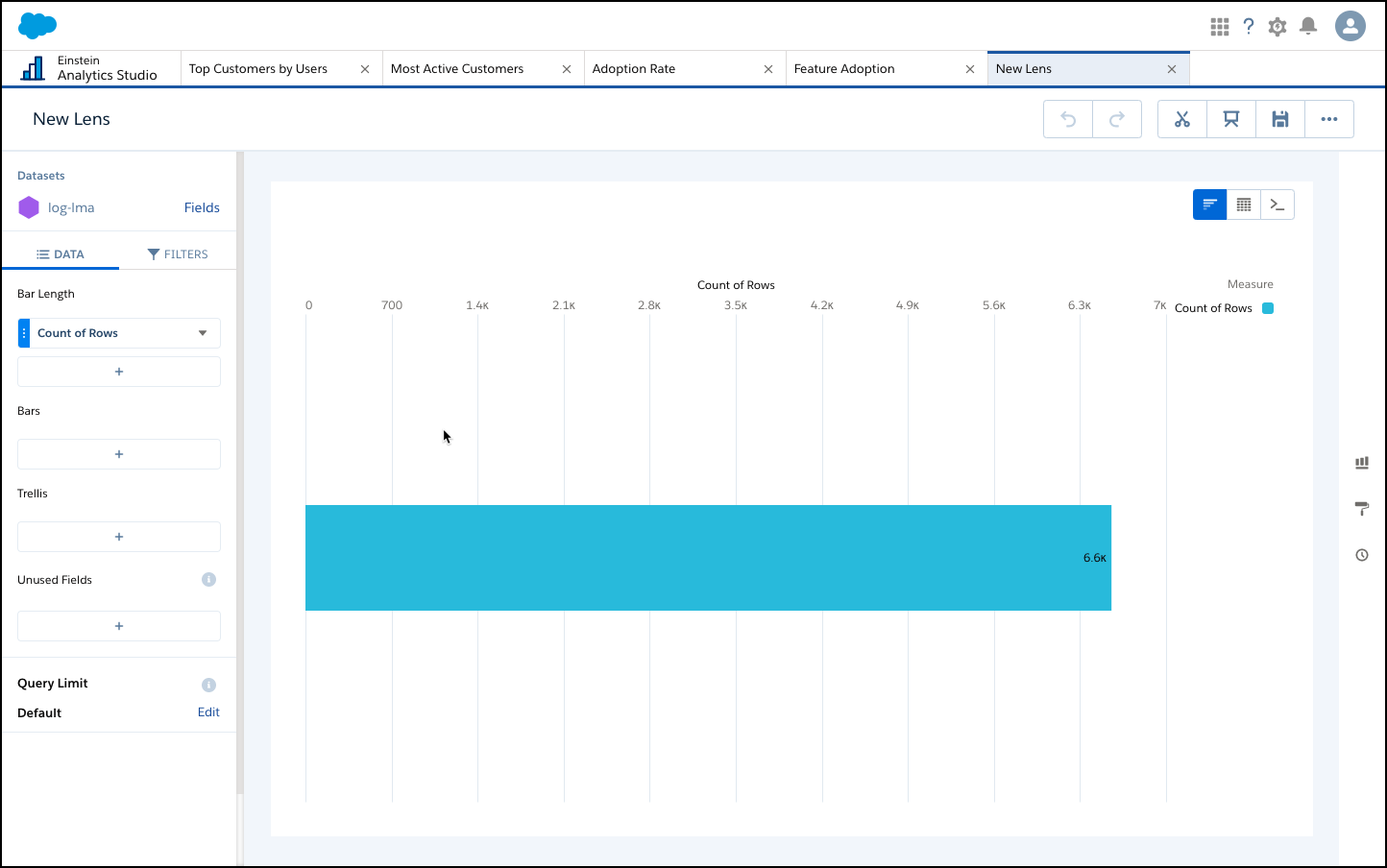Open the FILTERS tab

click(x=178, y=254)
